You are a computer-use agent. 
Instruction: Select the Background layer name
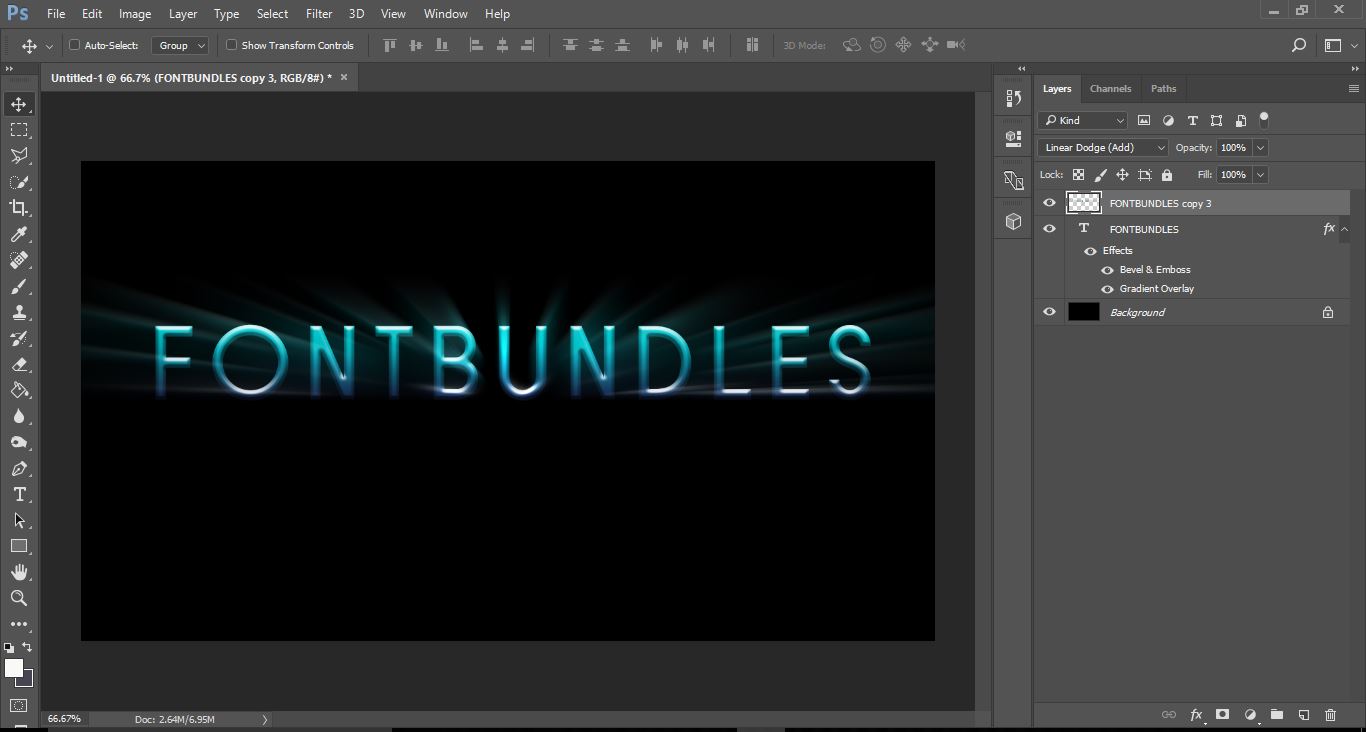(1137, 312)
